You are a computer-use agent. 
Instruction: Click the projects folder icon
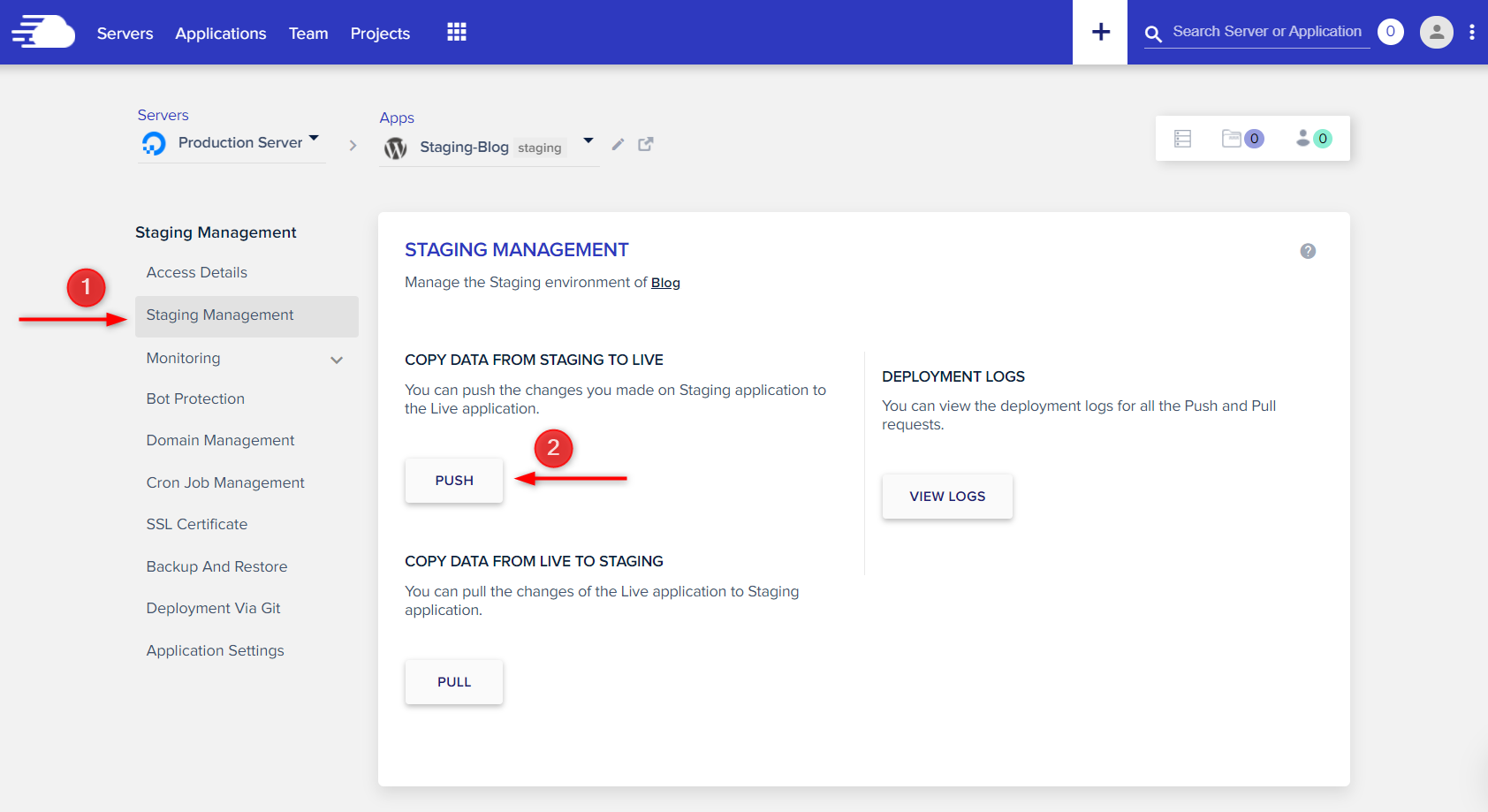[x=1231, y=138]
